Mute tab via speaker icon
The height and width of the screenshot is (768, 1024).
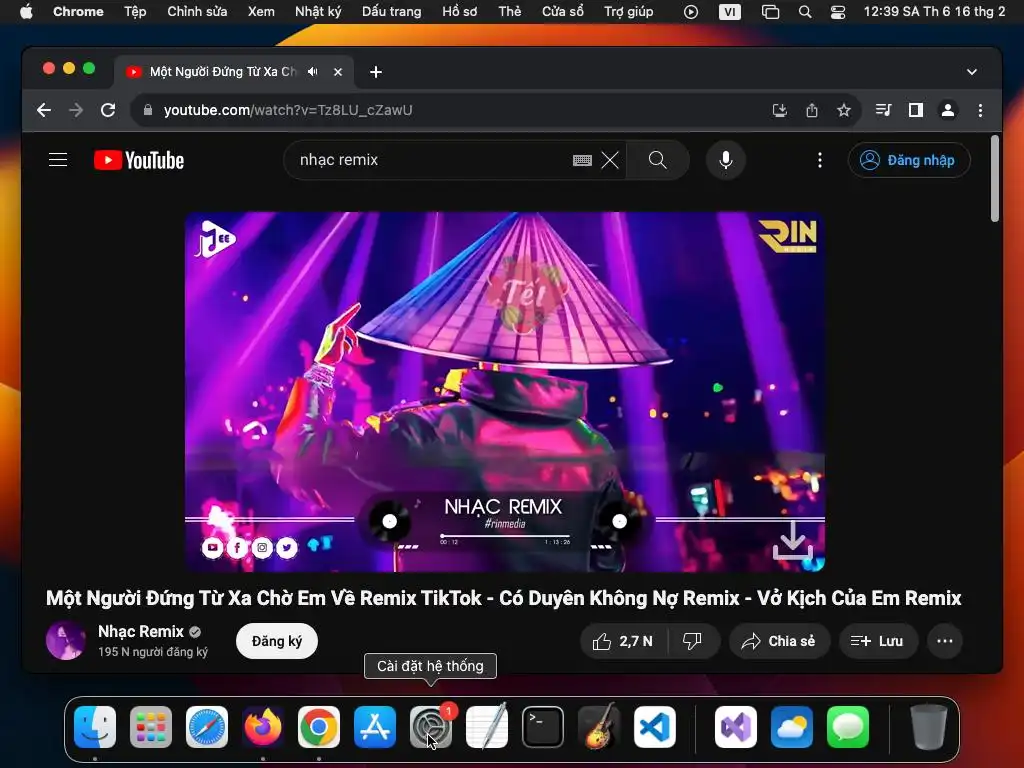(x=313, y=72)
